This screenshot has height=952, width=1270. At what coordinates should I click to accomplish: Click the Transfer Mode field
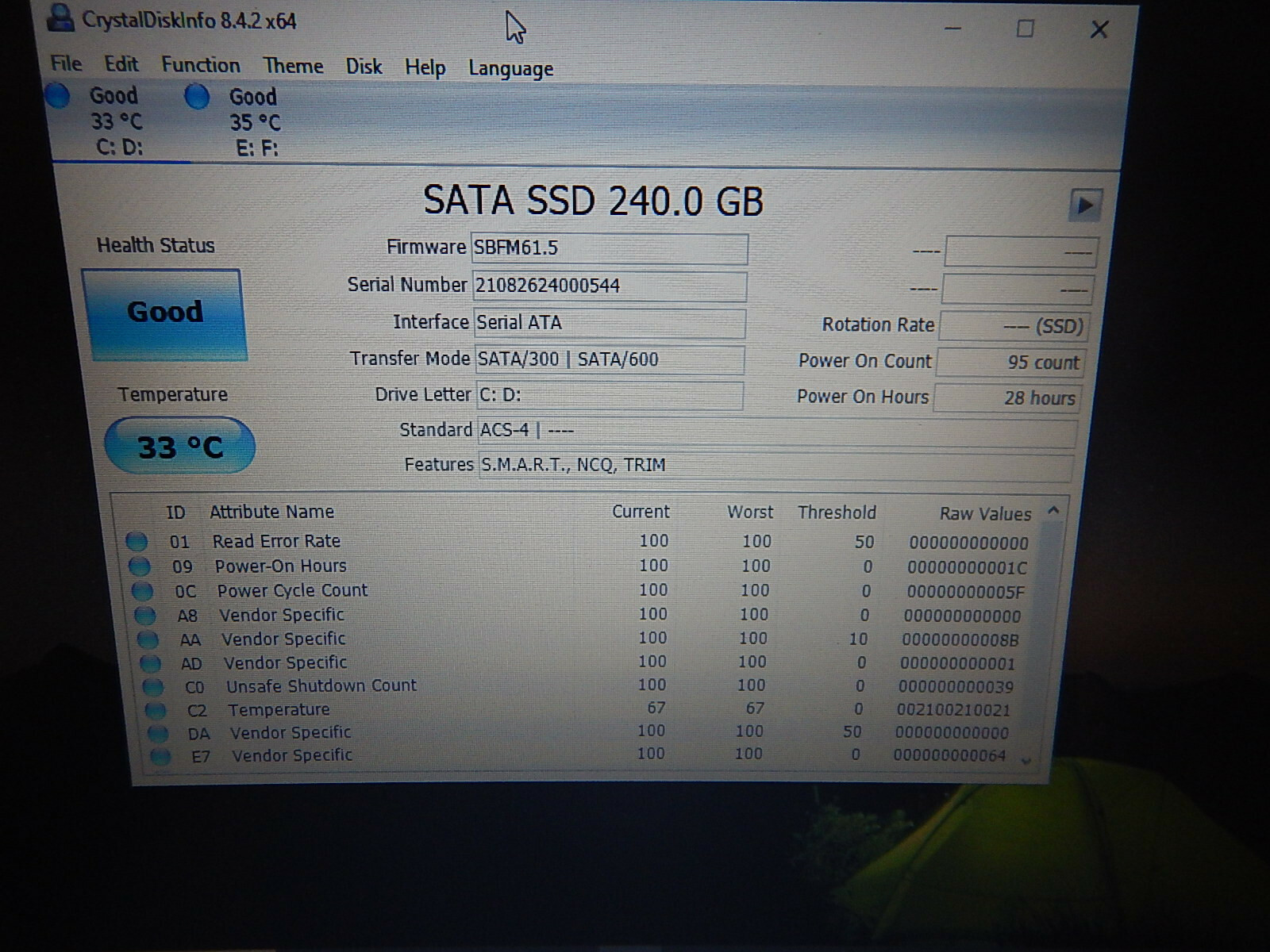[610, 359]
